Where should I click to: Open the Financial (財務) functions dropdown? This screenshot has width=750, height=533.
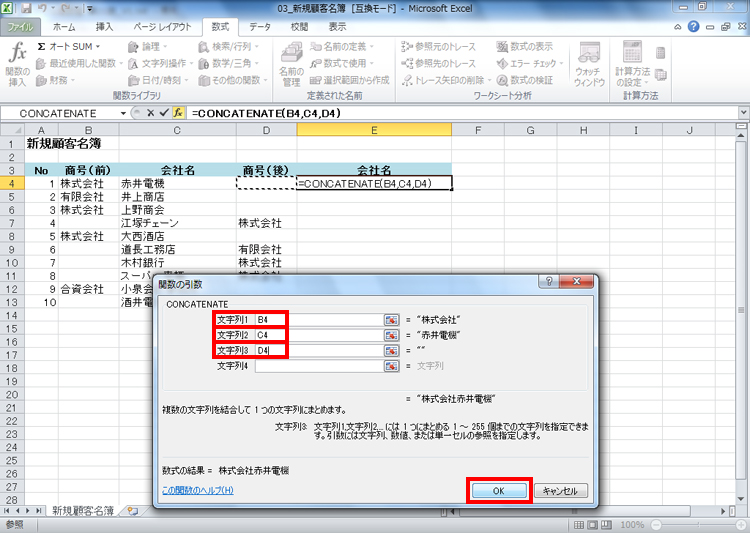pos(55,80)
